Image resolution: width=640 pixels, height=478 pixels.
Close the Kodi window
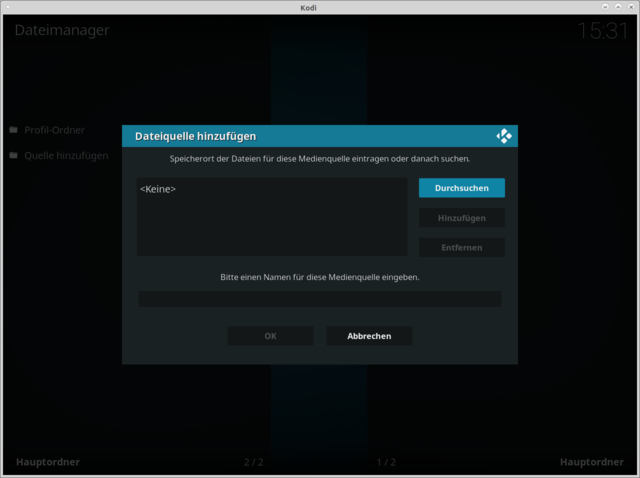[631, 7]
